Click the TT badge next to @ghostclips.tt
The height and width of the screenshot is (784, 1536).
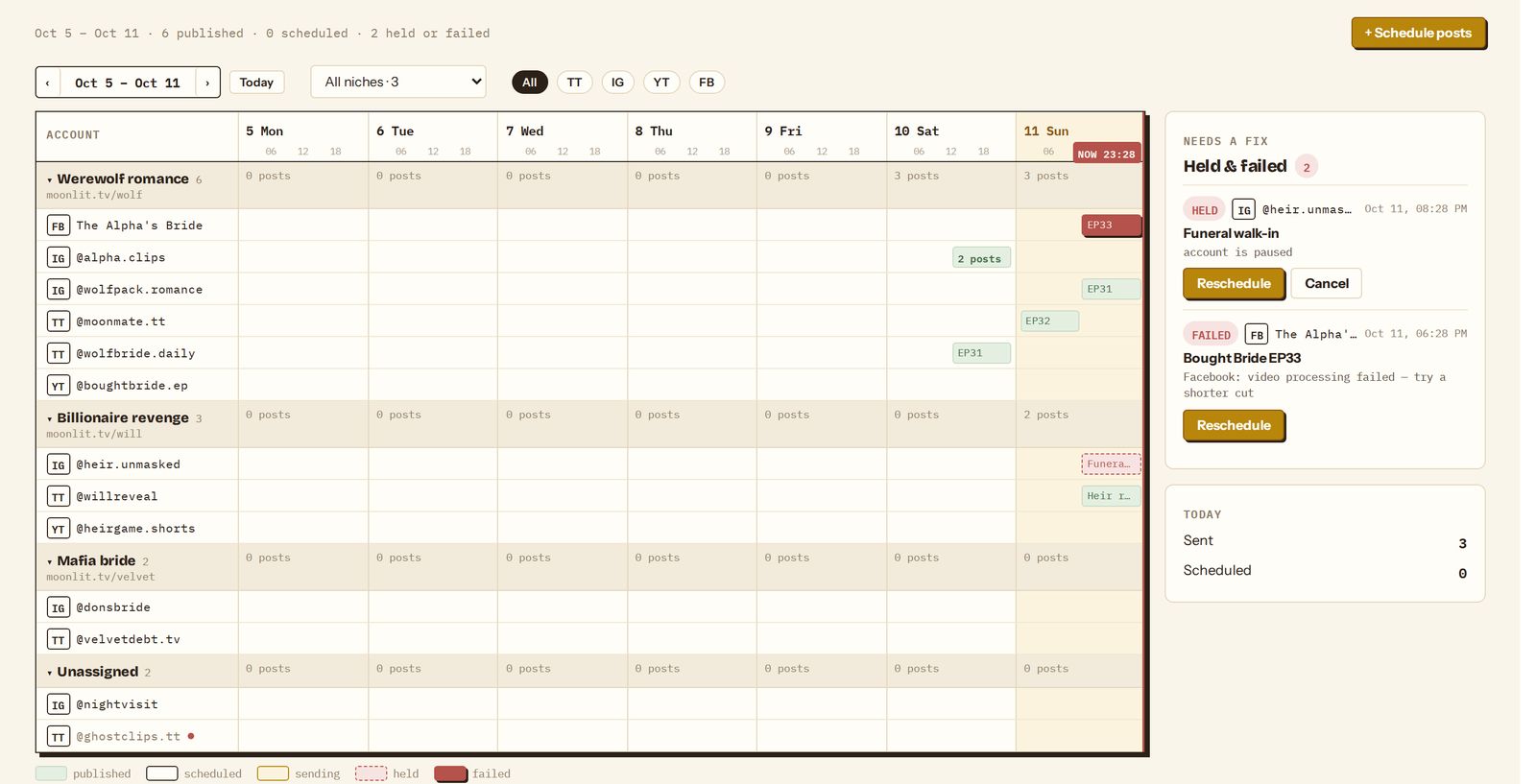(x=59, y=736)
